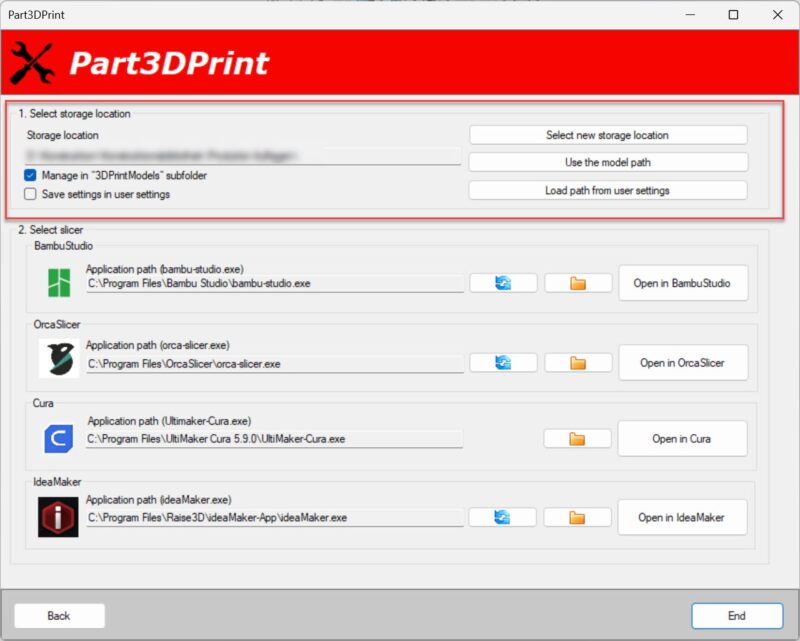The width and height of the screenshot is (800, 641).
Task: Click the BambuStudio green logo icon
Action: pos(59,283)
